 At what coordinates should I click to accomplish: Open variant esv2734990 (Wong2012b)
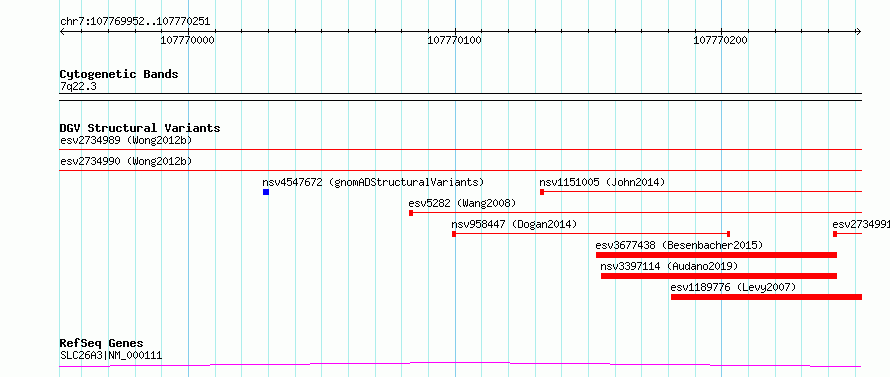coord(126,161)
